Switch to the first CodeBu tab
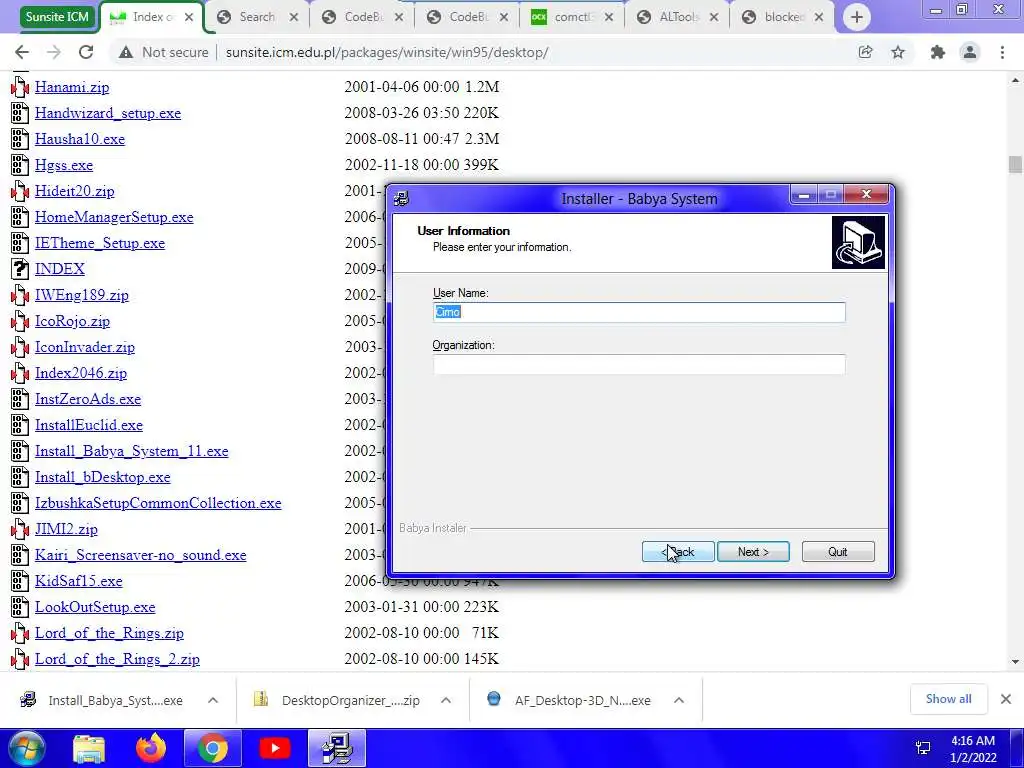 pos(362,17)
